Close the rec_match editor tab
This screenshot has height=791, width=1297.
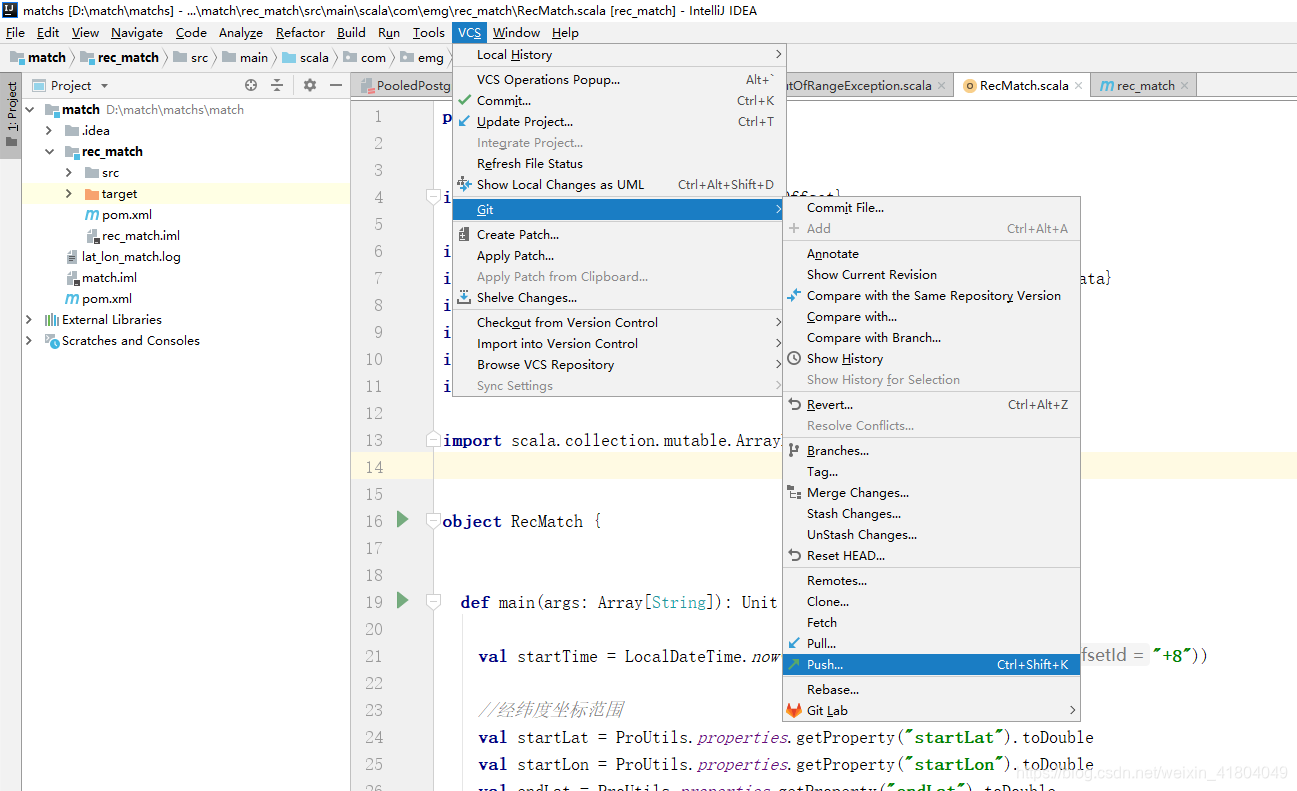[1184, 86]
